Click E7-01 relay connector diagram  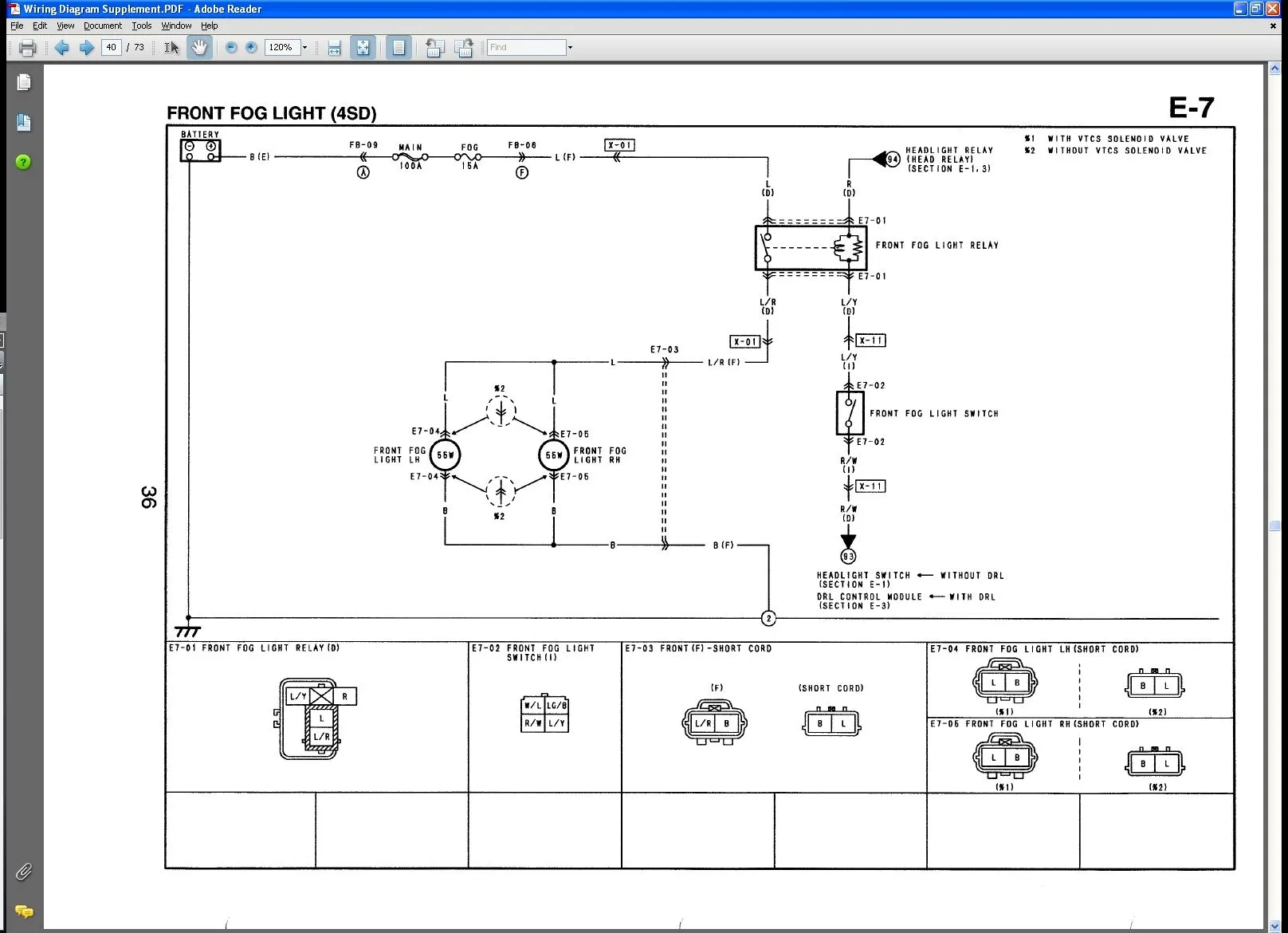pyautogui.click(x=316, y=718)
